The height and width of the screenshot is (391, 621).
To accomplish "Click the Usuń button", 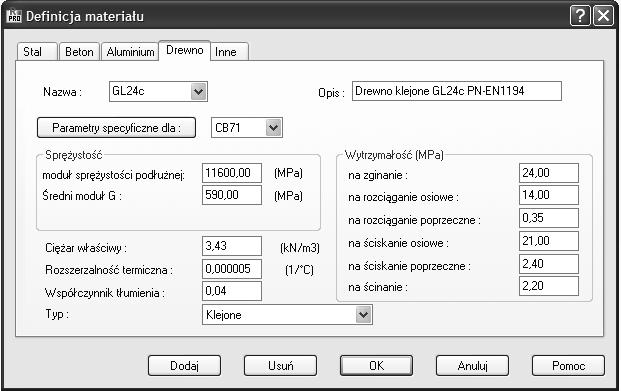I will click(x=280, y=365).
